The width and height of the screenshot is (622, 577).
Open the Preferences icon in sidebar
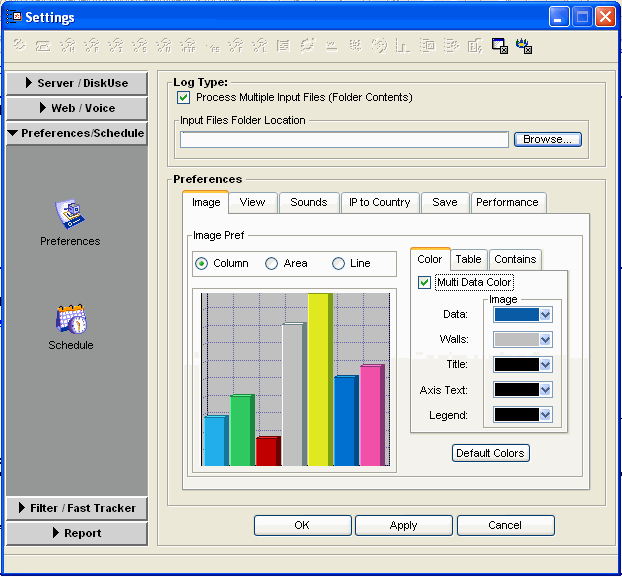70,214
